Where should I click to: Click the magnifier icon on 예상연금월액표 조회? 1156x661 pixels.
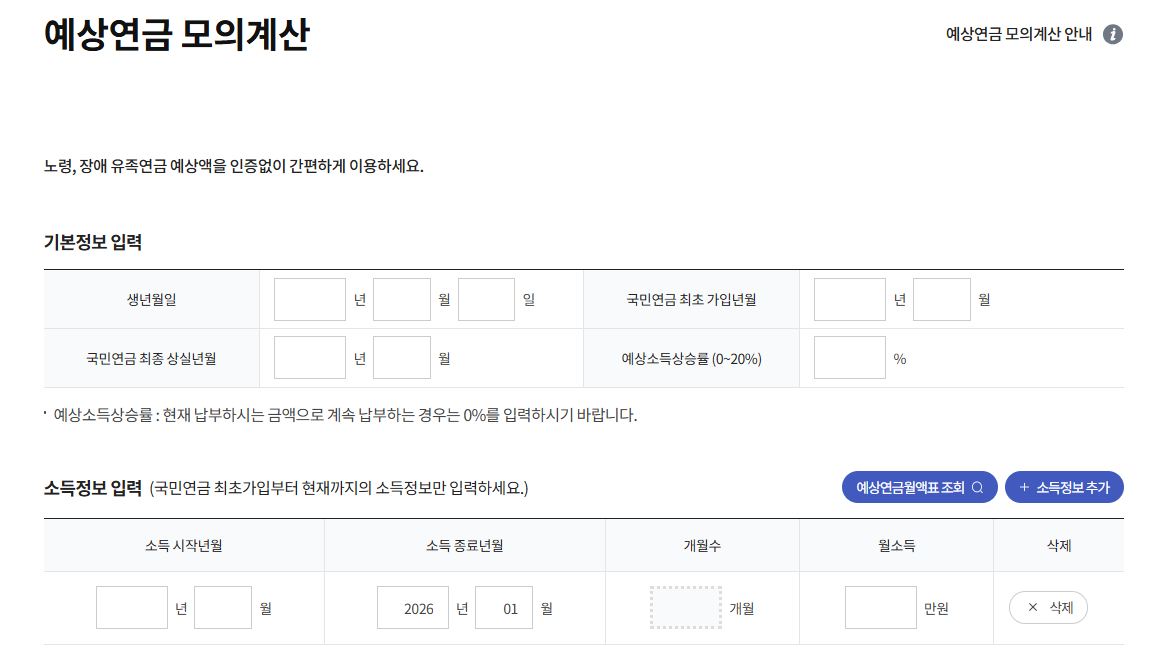coord(978,488)
